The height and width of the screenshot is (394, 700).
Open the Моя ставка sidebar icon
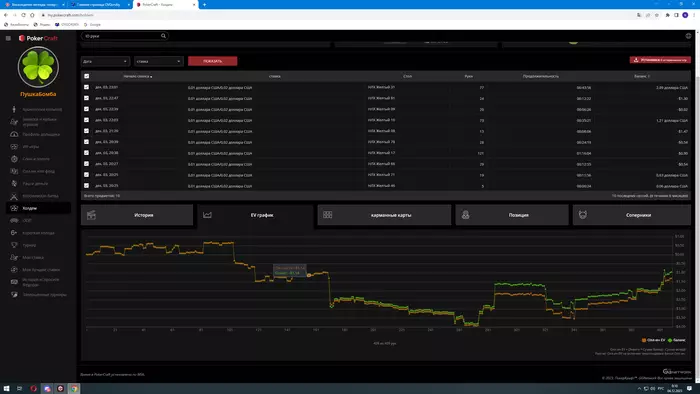pos(14,257)
